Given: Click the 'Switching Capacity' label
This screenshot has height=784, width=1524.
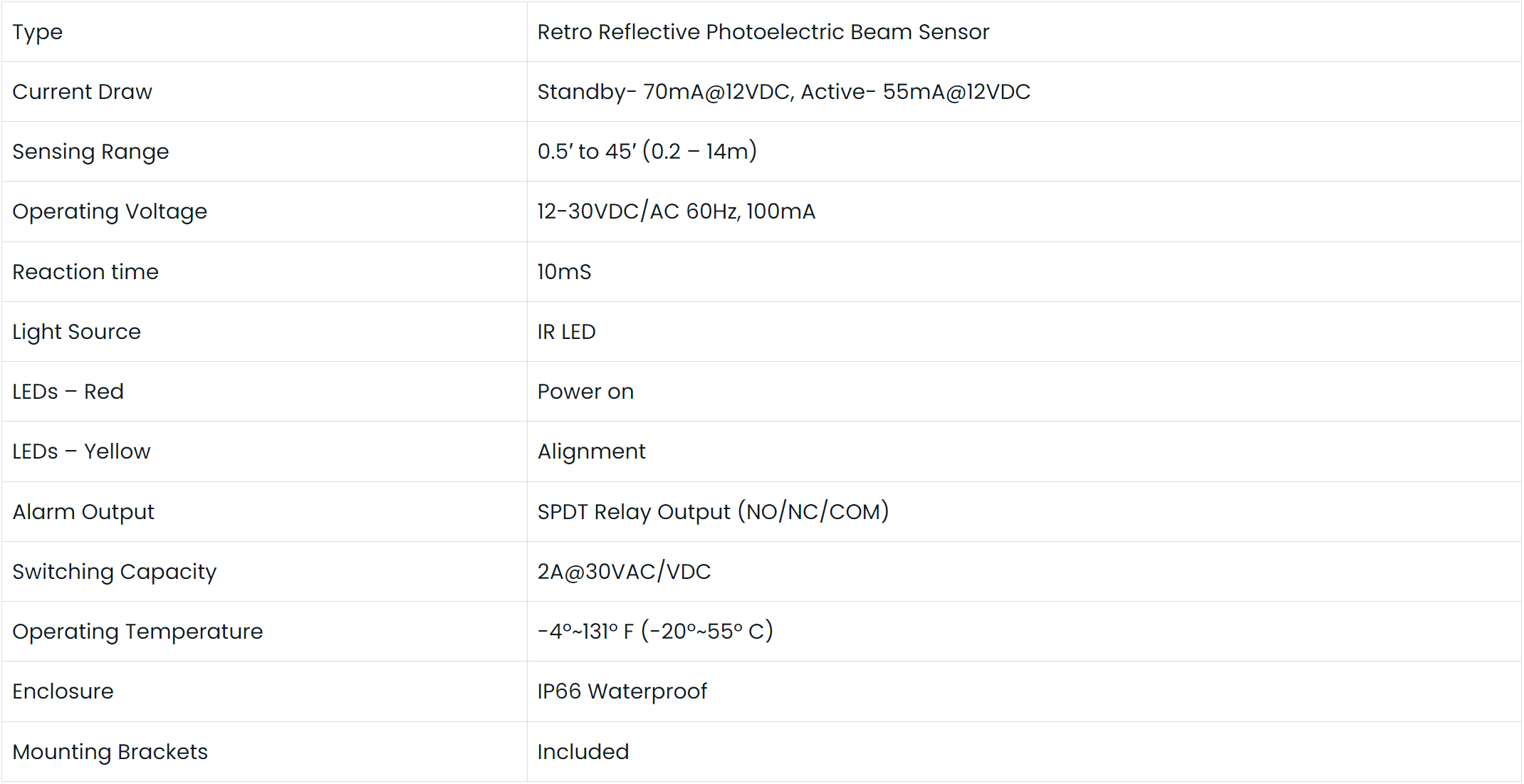Looking at the screenshot, I should coord(114,572).
